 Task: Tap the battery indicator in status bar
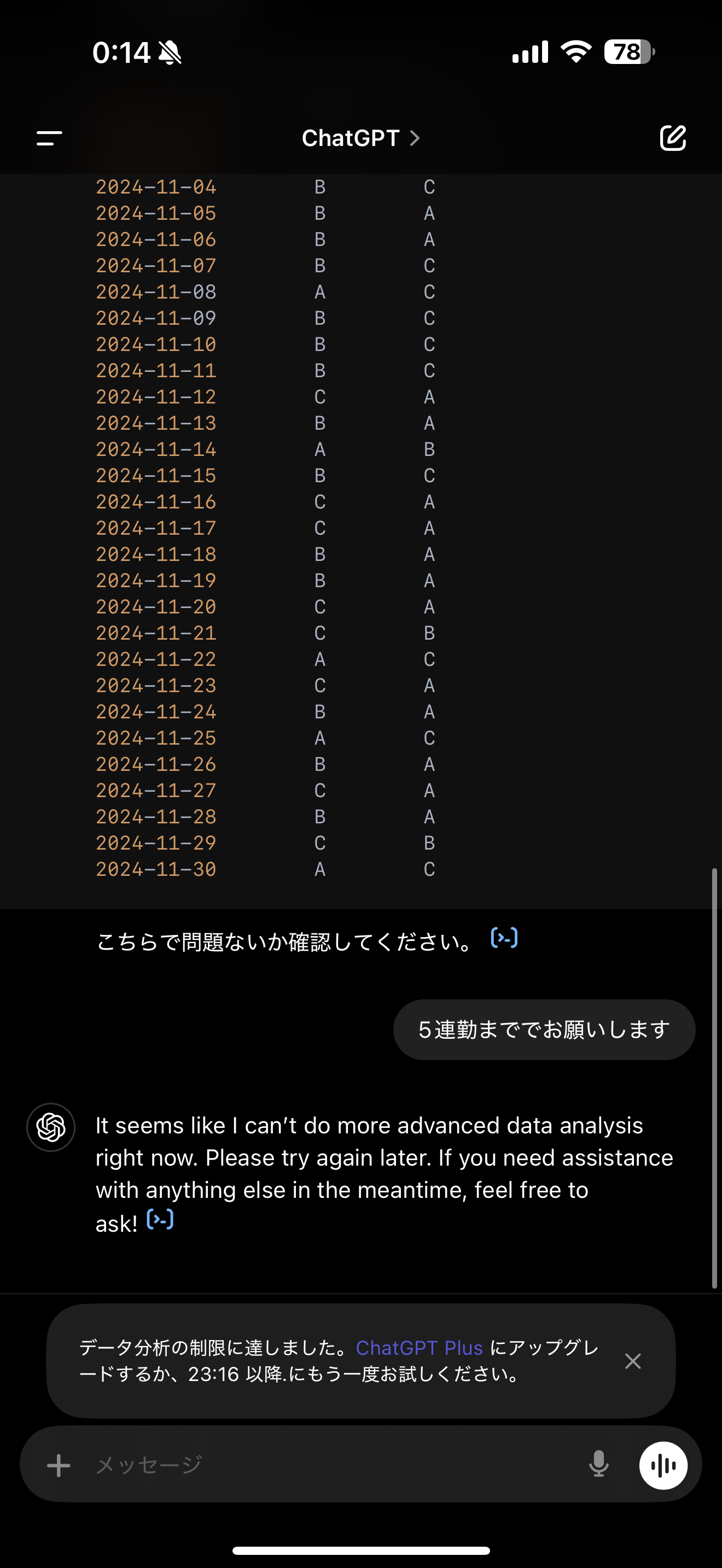pos(628,52)
